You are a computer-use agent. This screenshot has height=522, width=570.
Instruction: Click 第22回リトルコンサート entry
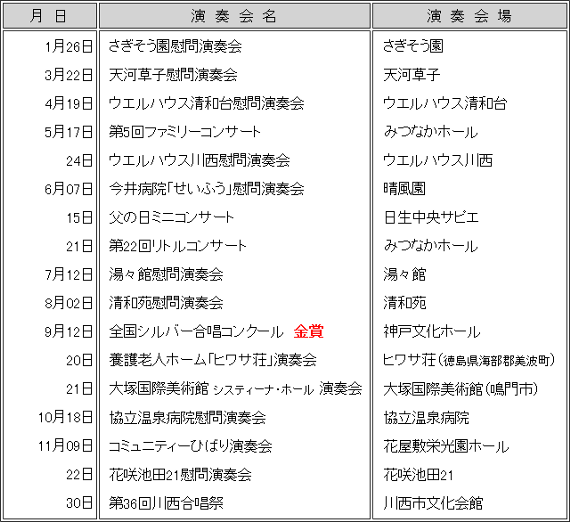pos(178,246)
